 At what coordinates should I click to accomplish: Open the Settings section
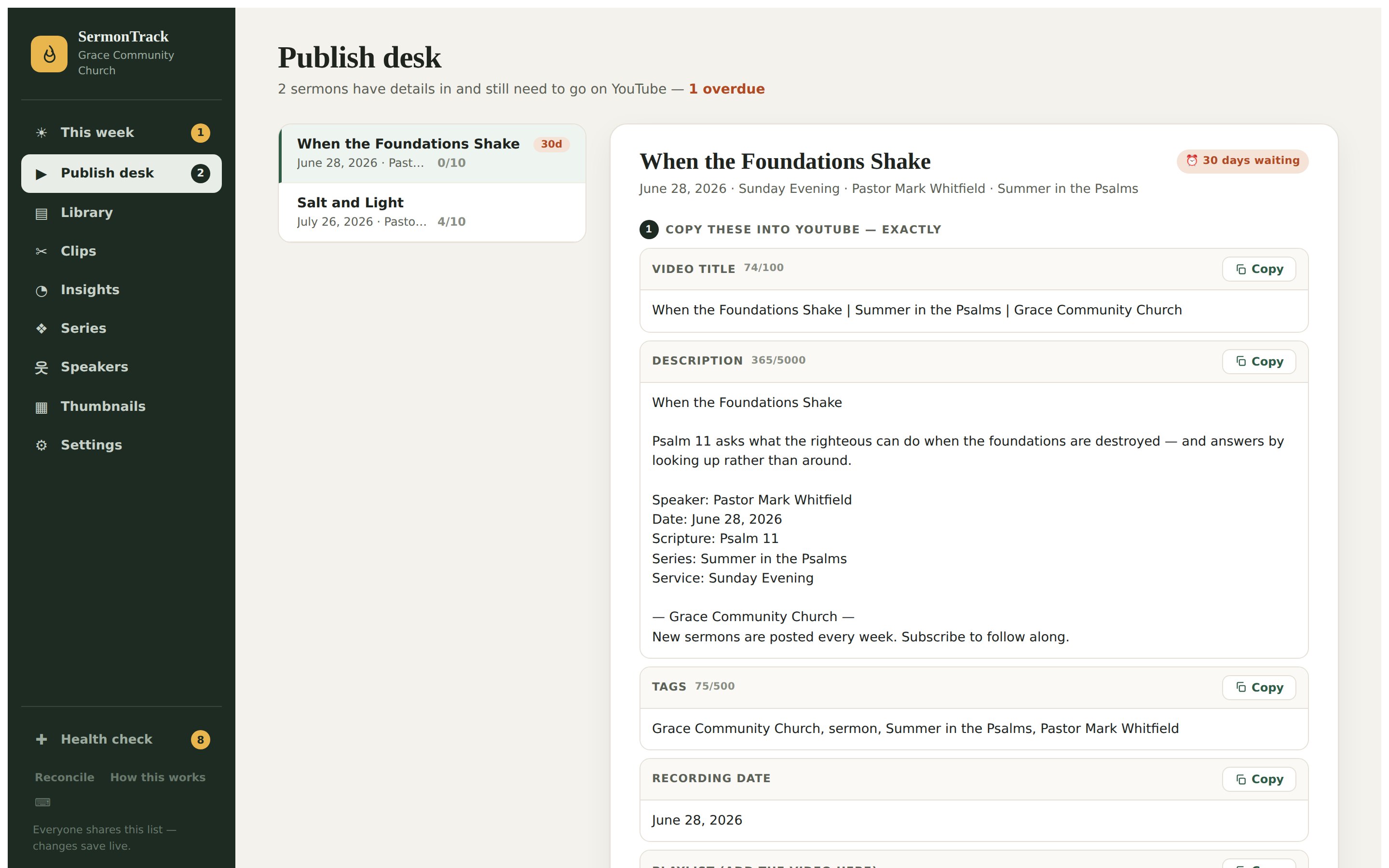[x=121, y=445]
